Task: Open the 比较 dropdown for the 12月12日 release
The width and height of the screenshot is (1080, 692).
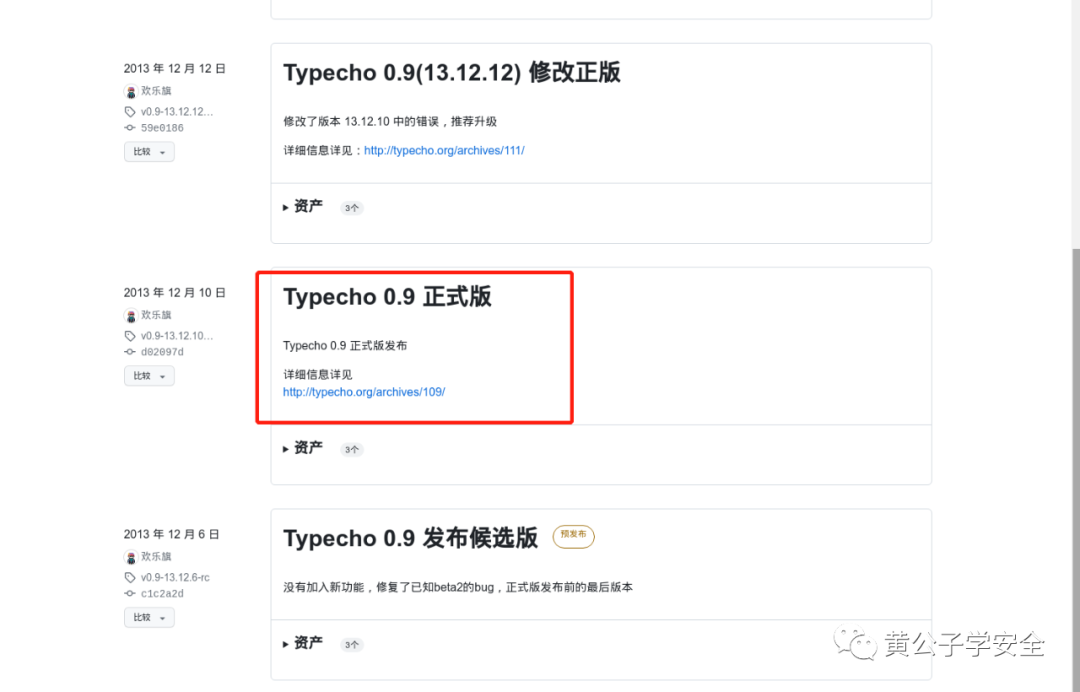Action: 148,151
